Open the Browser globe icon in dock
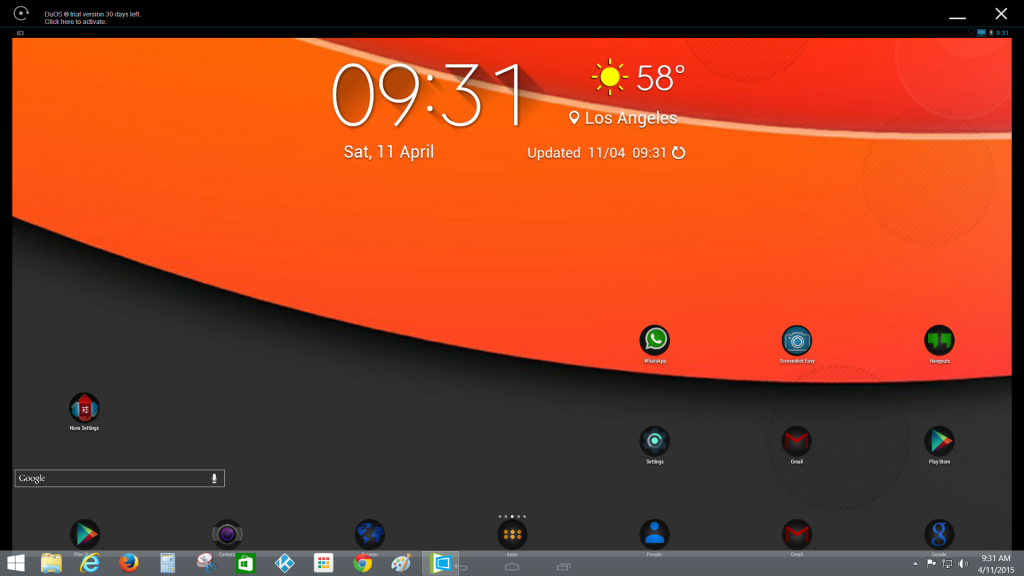 [370, 534]
